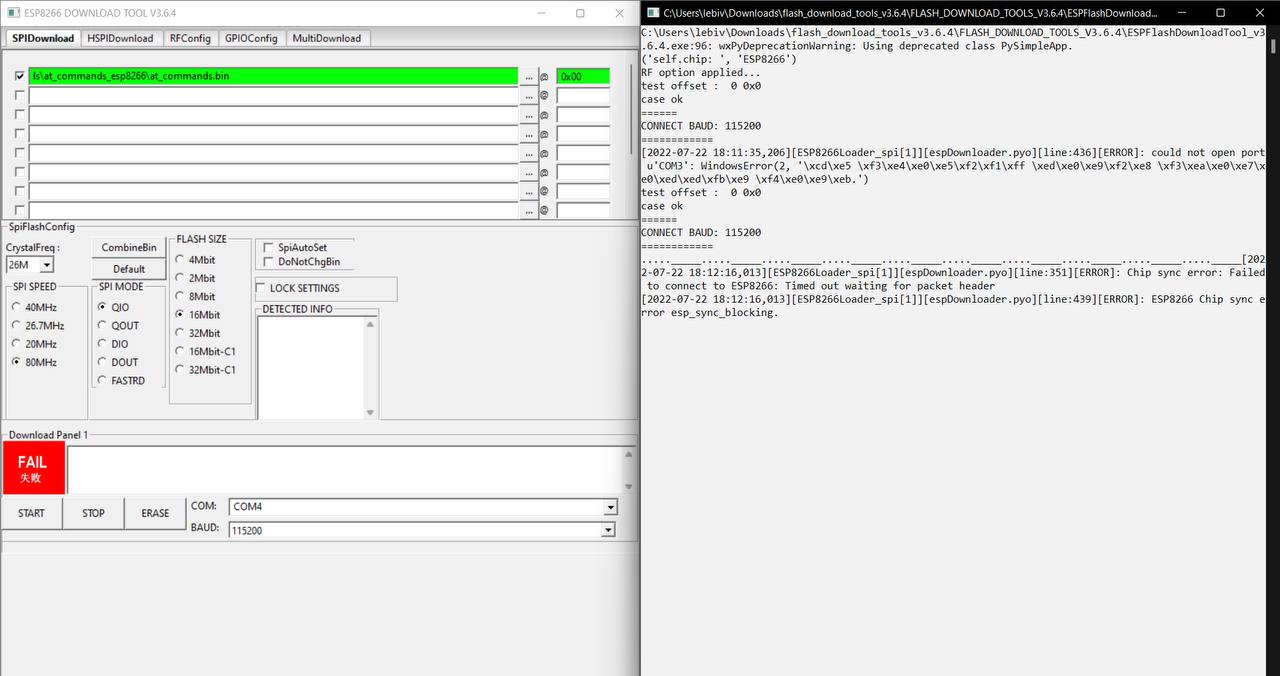Select QOUT SPI mode
1280x676 pixels.
tap(118, 325)
